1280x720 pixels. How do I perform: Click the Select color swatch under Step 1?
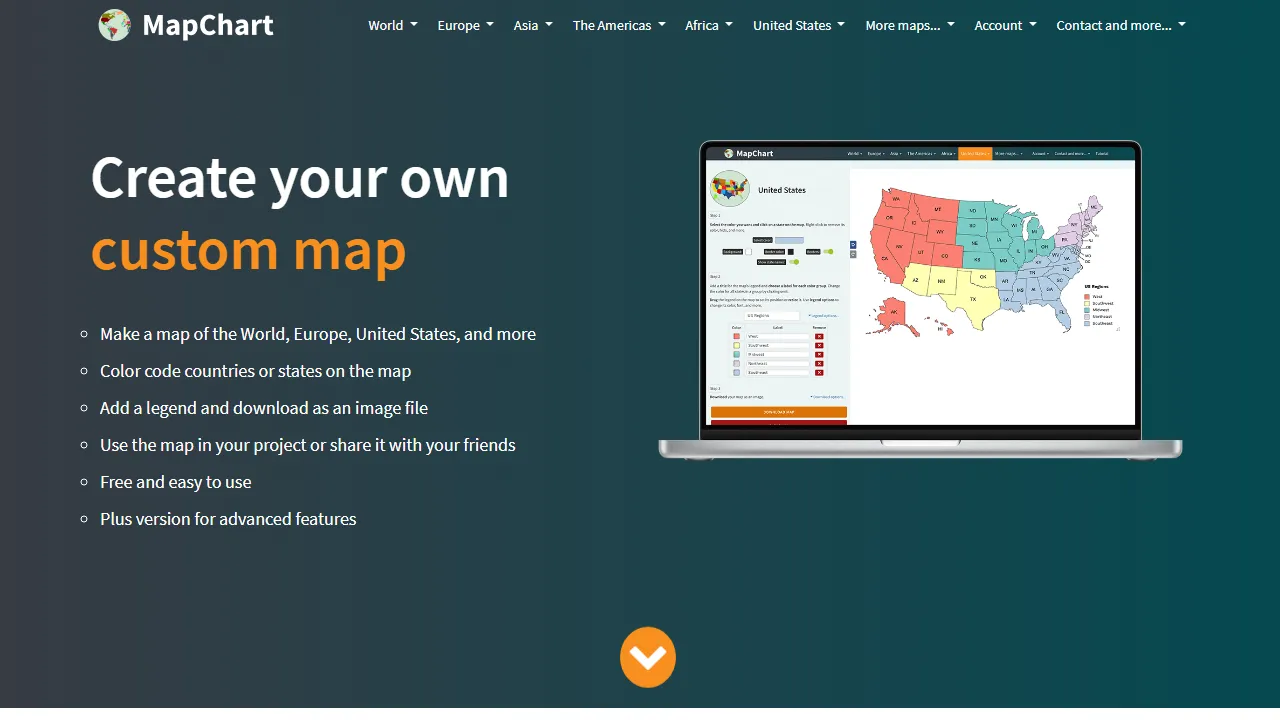pos(789,240)
